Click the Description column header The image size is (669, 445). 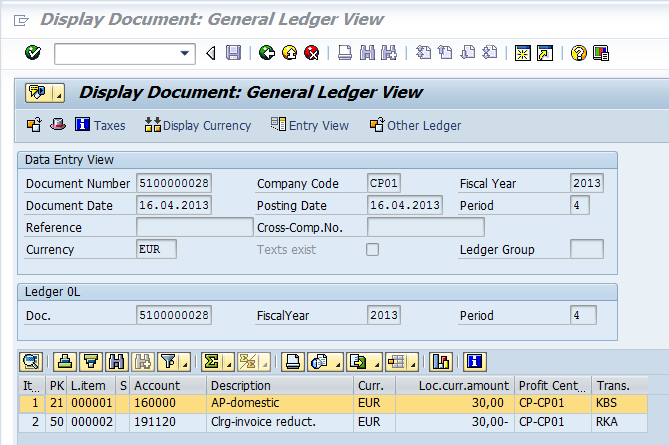(280, 386)
